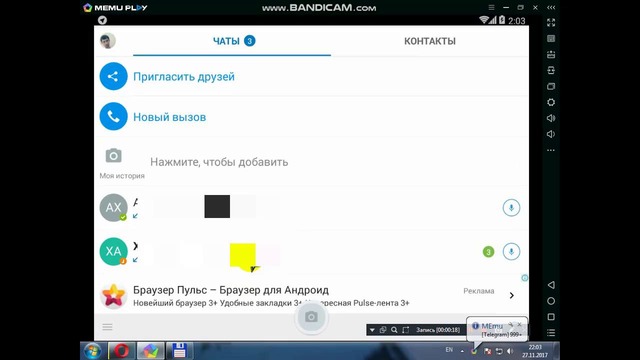Tap microphone button on the AX chat row
Viewport: 640px width, 360px height.
511,208
